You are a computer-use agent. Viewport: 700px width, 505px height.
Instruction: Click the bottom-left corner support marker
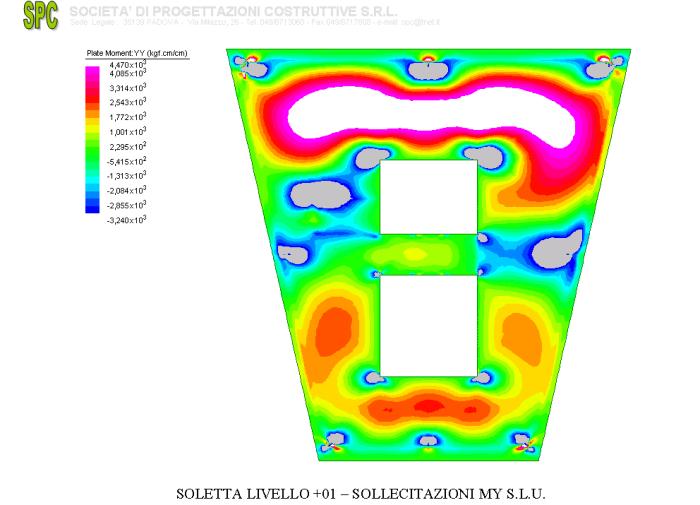[x=330, y=441]
